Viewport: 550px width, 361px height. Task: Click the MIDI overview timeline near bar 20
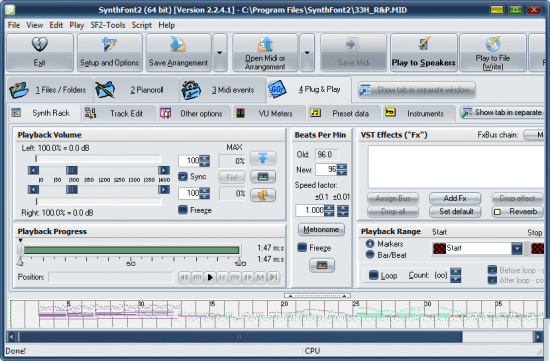click(x=284, y=314)
